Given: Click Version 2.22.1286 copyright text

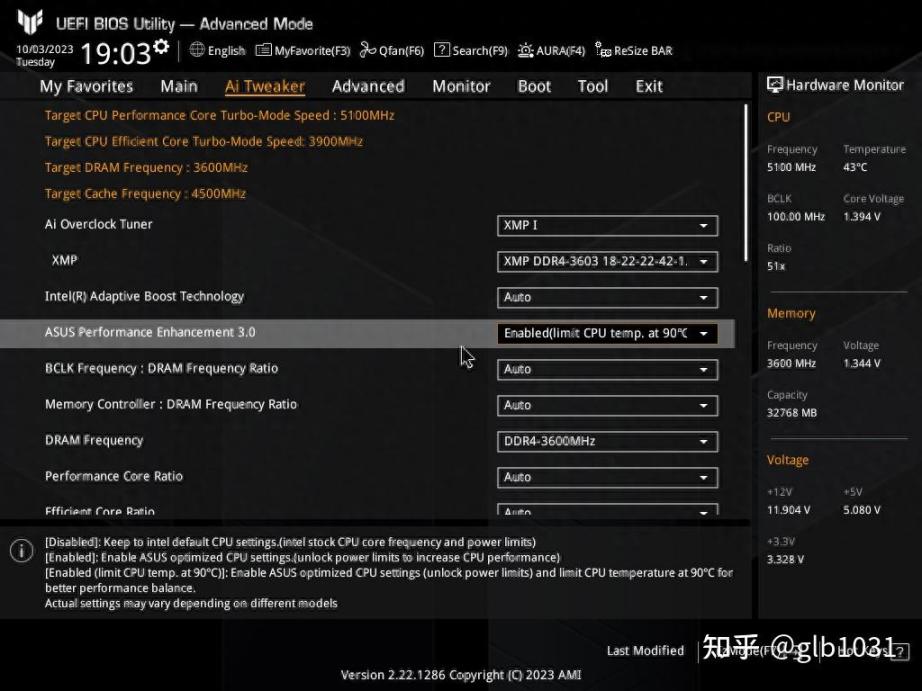Looking at the screenshot, I should click(x=461, y=675).
